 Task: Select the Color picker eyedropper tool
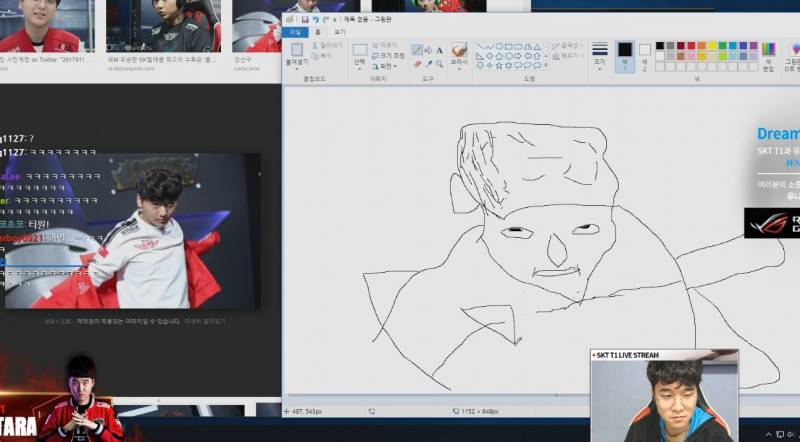[428, 64]
